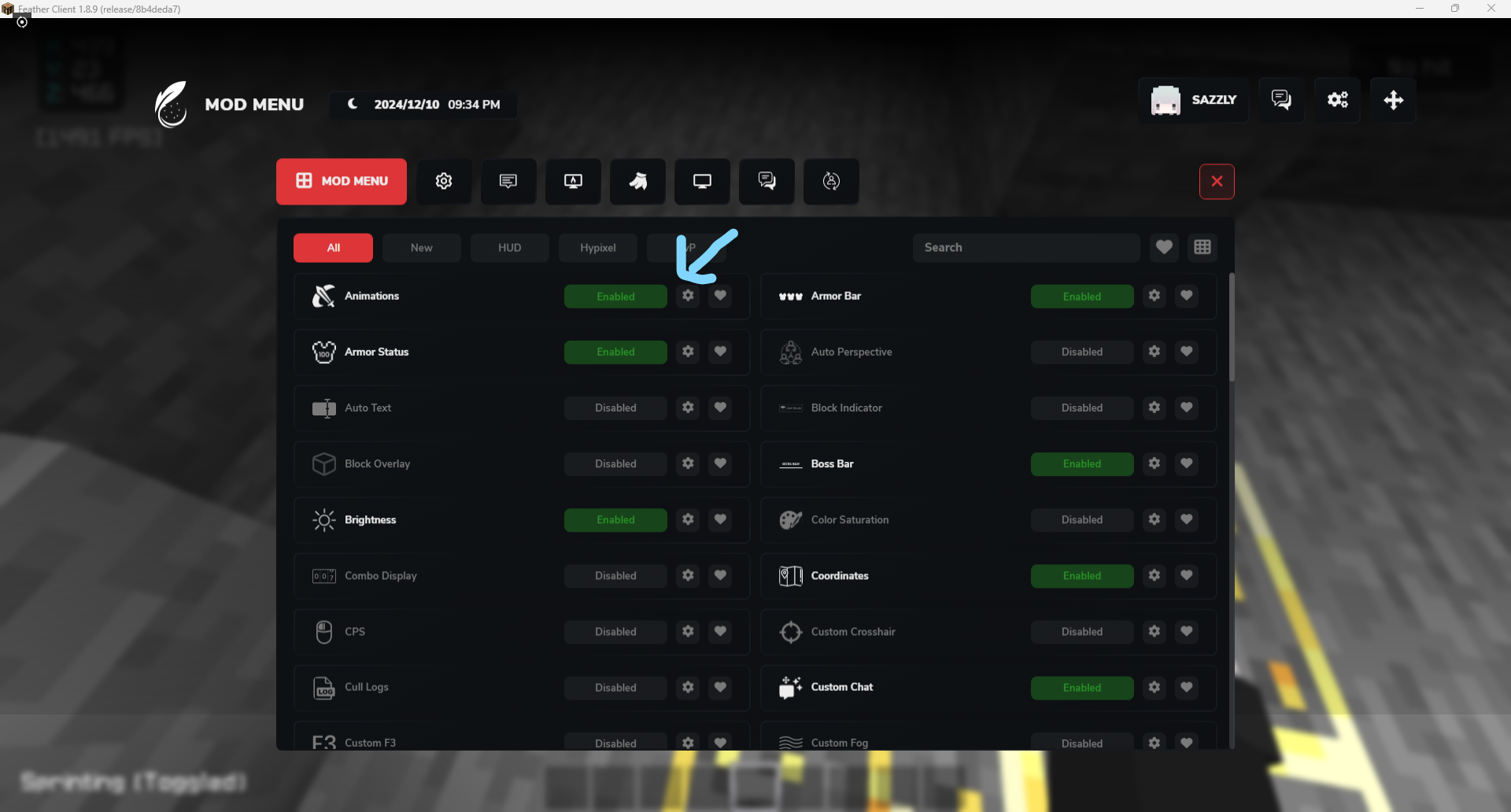Viewport: 1511px width, 812px height.
Task: Open the chat bubbles icon top right
Action: click(x=1280, y=100)
